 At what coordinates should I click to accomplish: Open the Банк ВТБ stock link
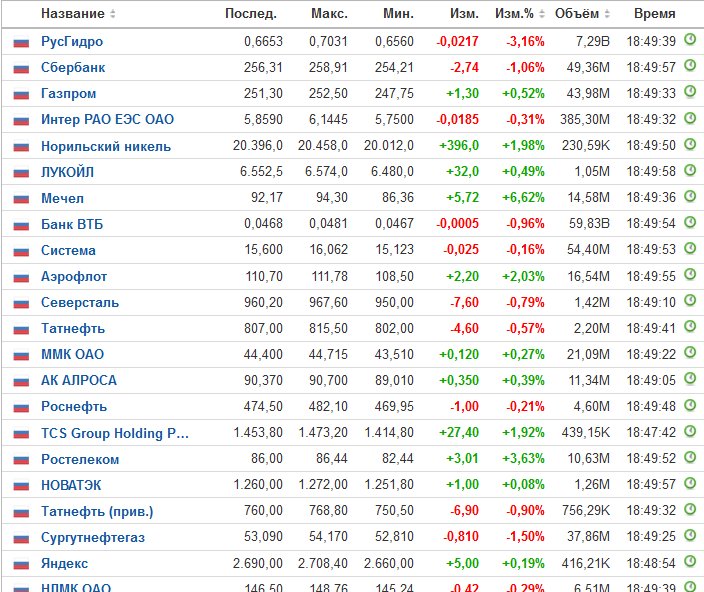(72, 224)
